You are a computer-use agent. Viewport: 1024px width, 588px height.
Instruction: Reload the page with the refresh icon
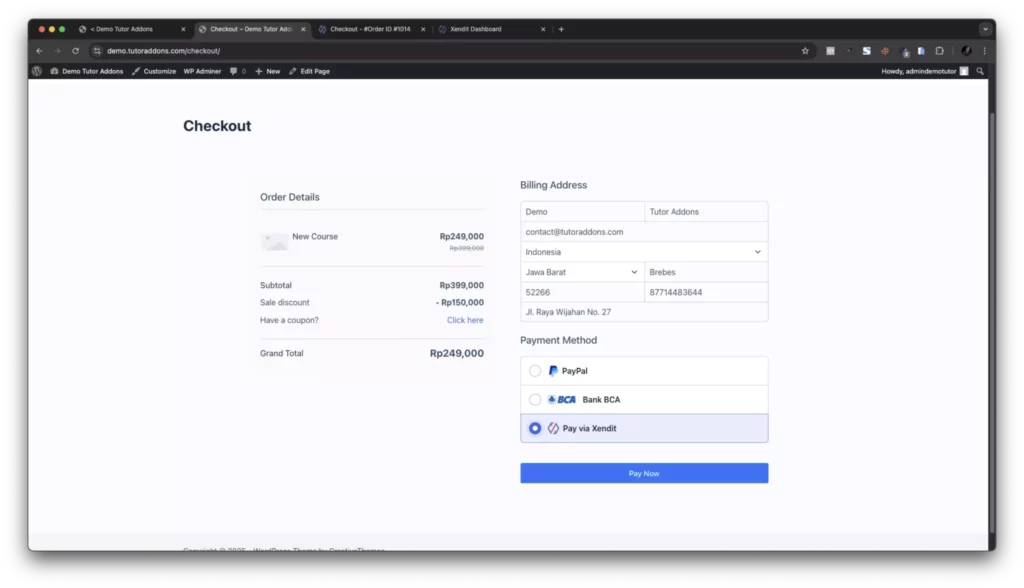click(x=75, y=51)
